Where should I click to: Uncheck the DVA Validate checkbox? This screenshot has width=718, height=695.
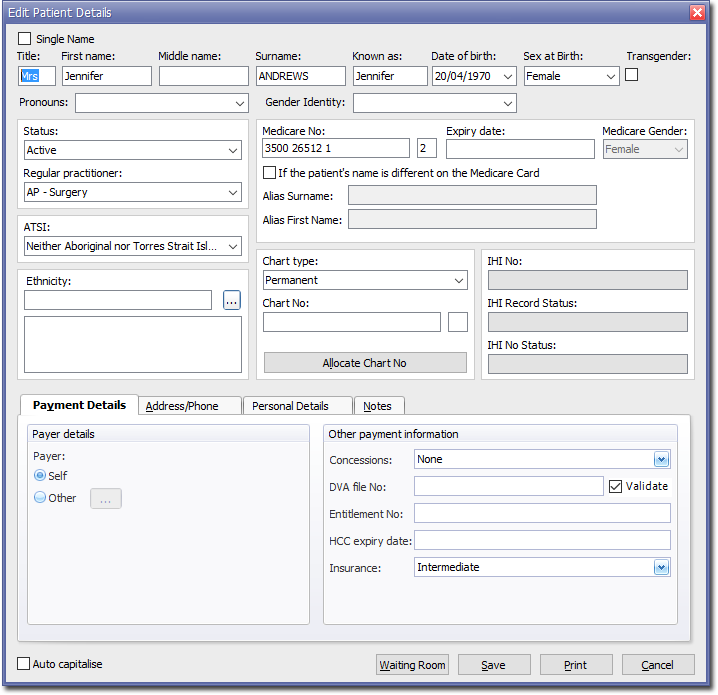[x=616, y=486]
